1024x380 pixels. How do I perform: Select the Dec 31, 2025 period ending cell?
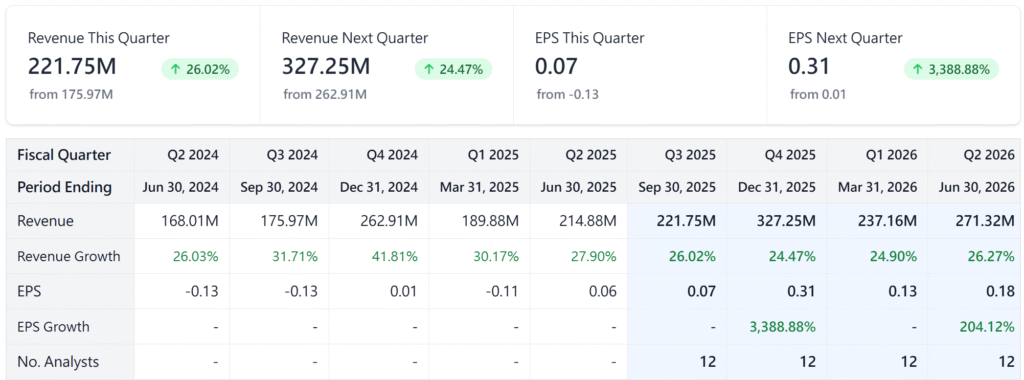tap(777, 187)
